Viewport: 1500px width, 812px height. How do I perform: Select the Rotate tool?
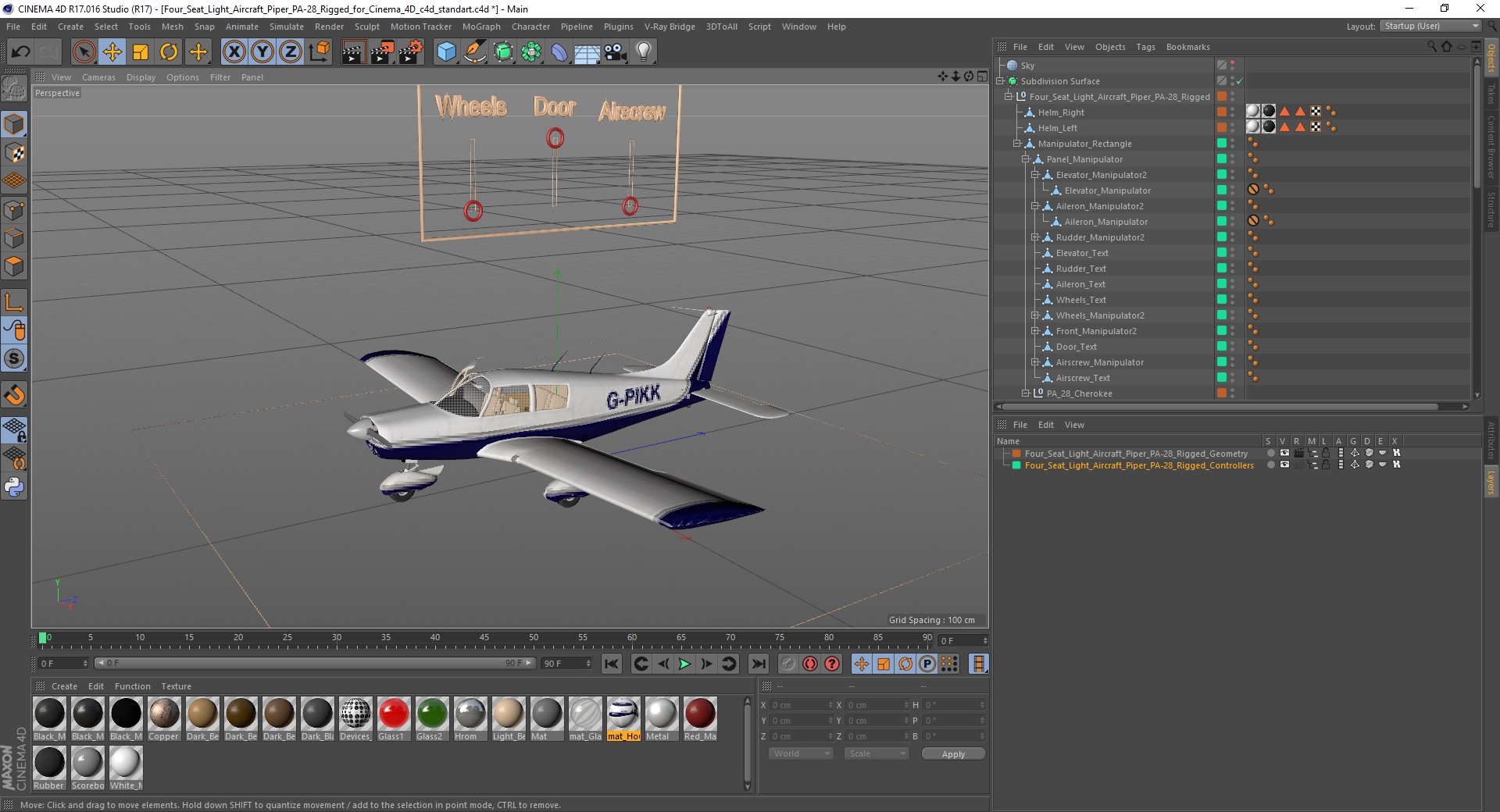pos(169,52)
